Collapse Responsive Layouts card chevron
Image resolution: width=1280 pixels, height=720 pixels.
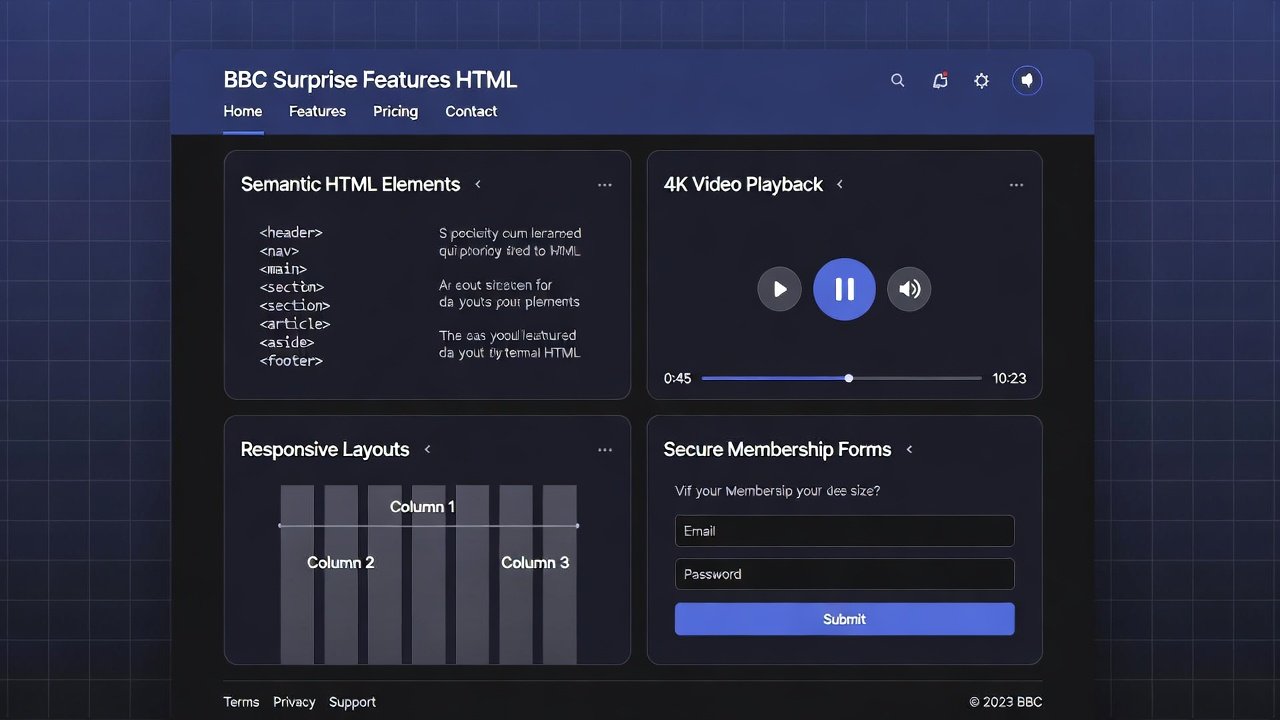427,449
